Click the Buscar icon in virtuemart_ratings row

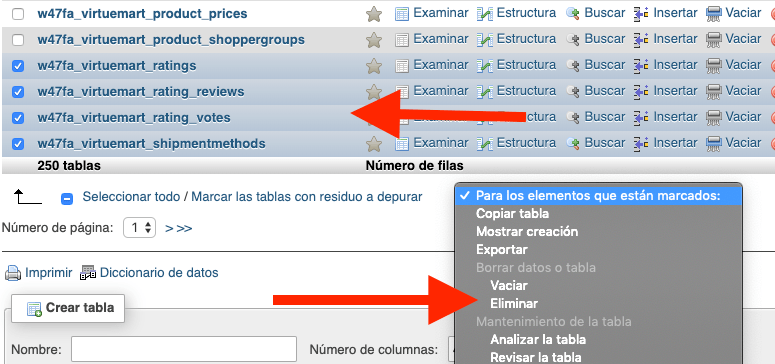click(573, 65)
